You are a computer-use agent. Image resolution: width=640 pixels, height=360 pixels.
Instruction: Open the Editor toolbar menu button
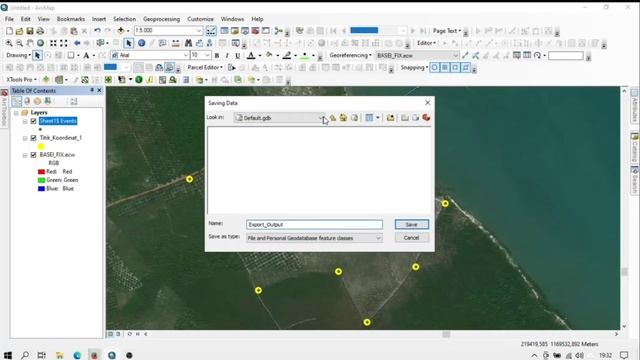click(x=426, y=43)
